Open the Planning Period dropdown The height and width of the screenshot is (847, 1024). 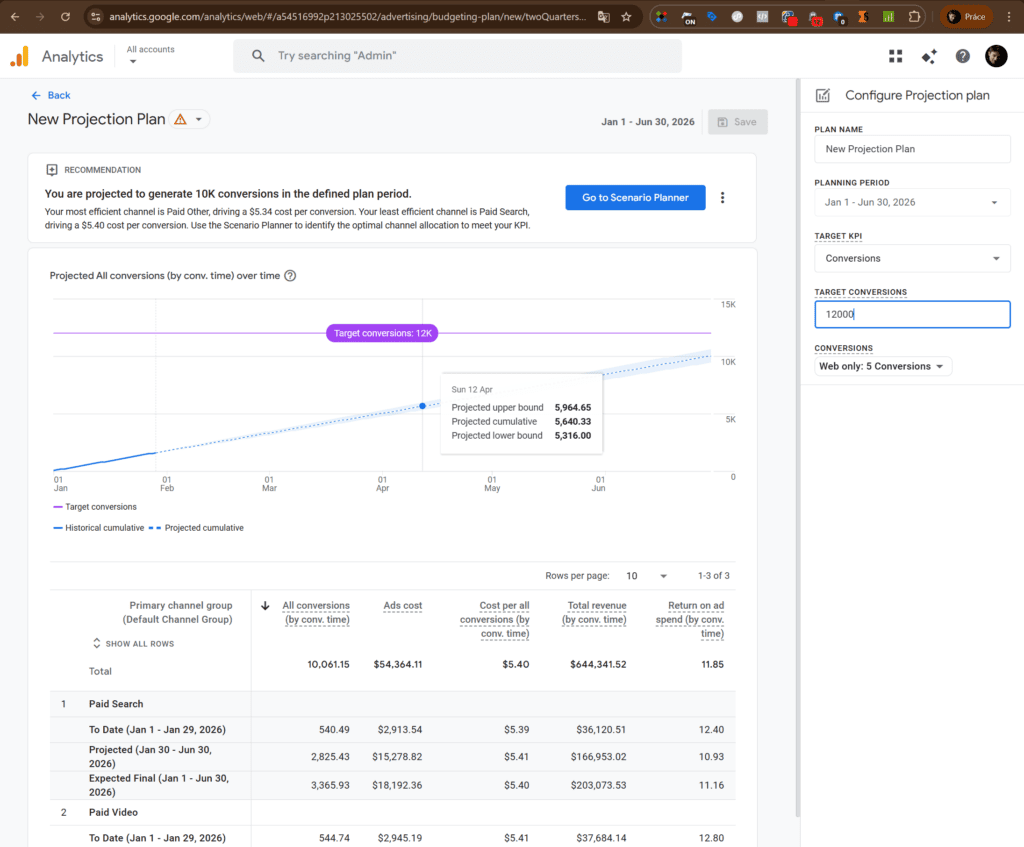click(x=911, y=203)
